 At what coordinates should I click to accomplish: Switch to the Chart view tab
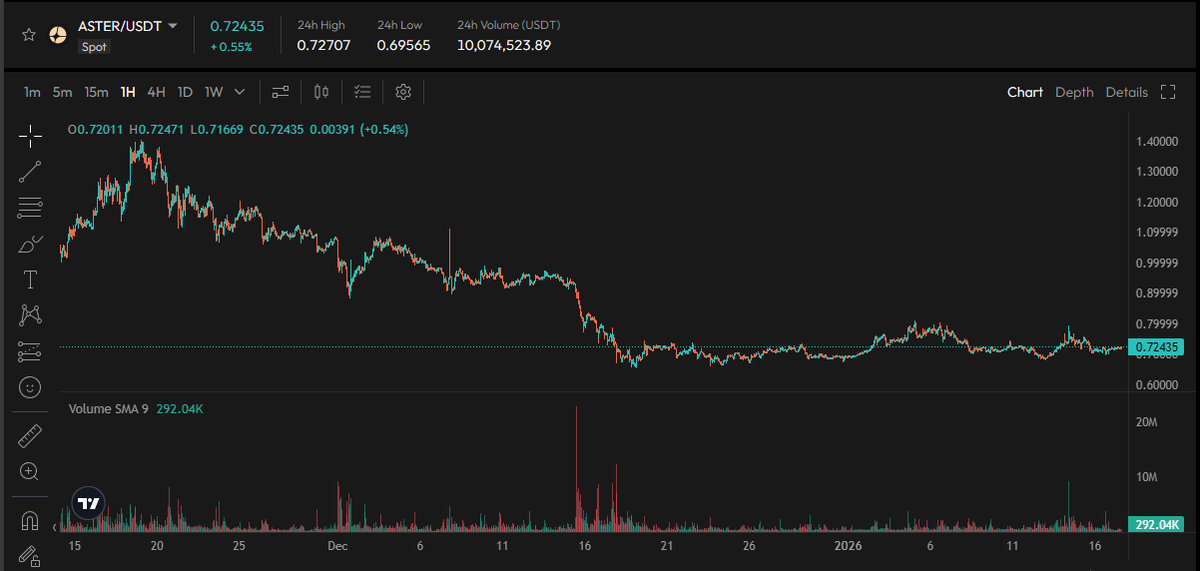[1025, 92]
